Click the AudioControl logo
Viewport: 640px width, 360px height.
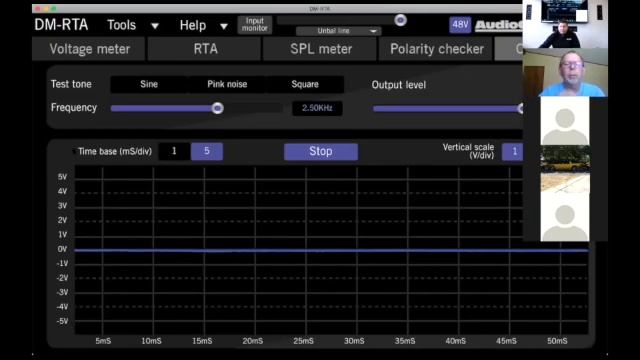[x=498, y=25]
